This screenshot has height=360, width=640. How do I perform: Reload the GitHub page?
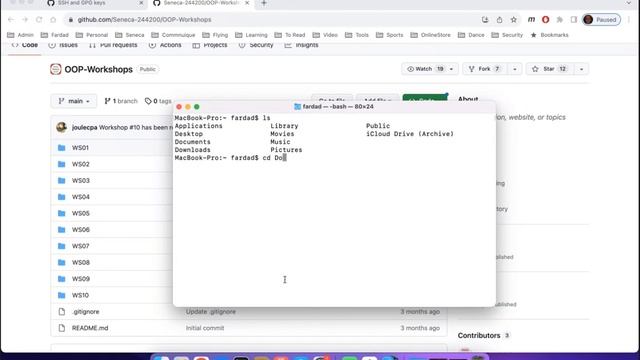click(x=39, y=20)
